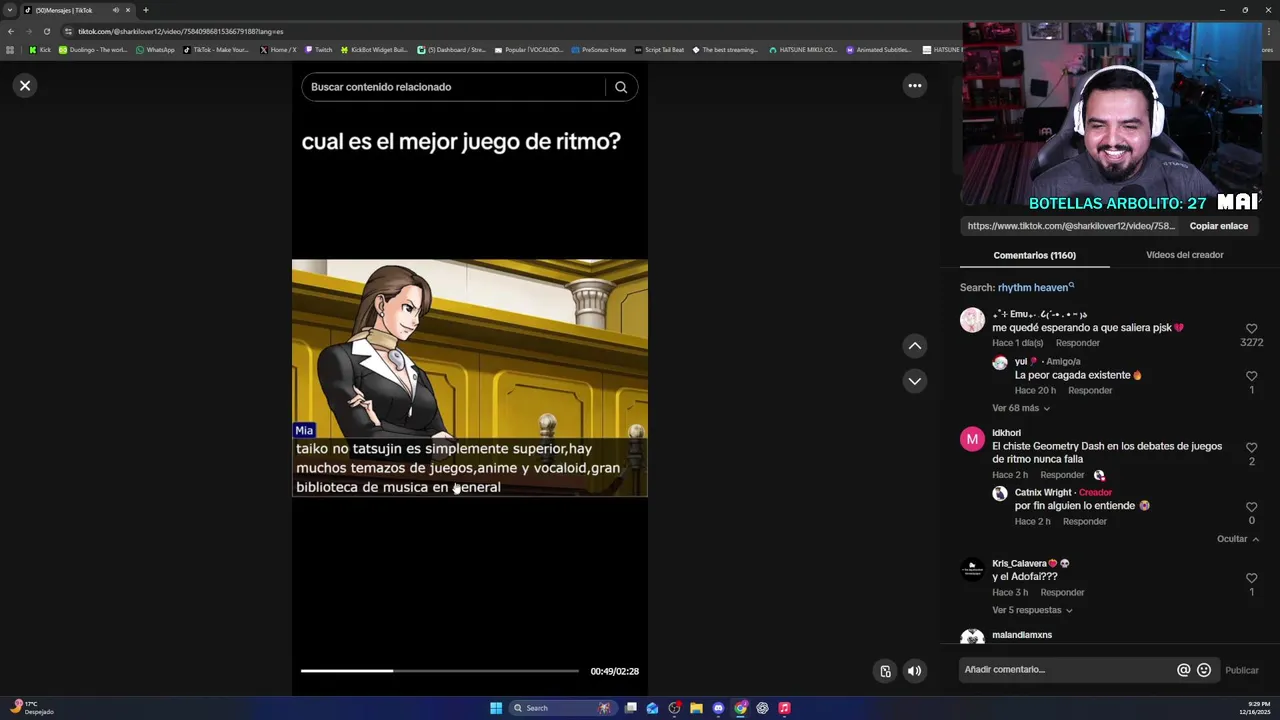This screenshot has width=1280, height=720.
Task: Expand 'Ver 68 más' replies
Action: pyautogui.click(x=1021, y=408)
